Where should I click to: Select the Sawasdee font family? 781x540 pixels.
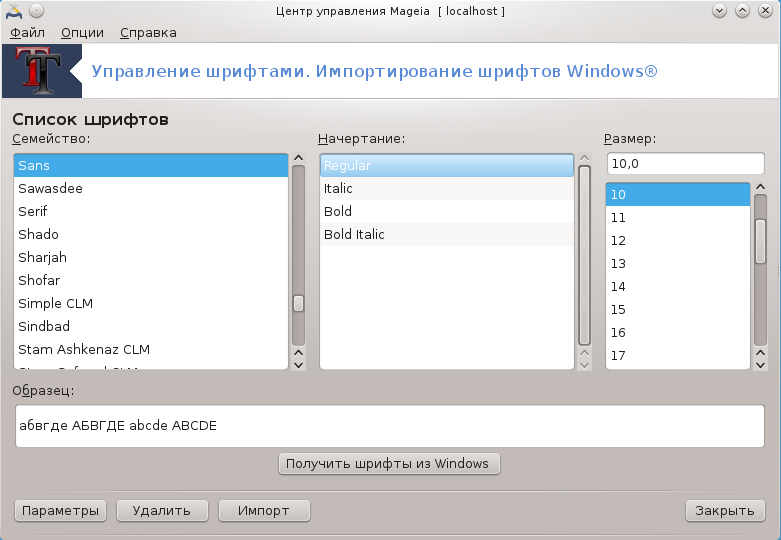pyautogui.click(x=151, y=188)
